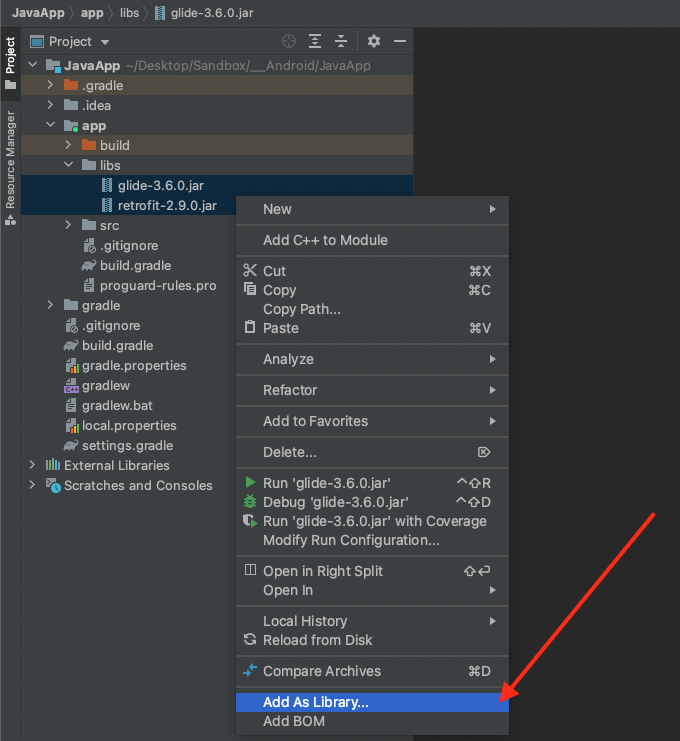This screenshot has height=741, width=680.
Task: Click app breadcrumb in navigation bar
Action: [x=92, y=13]
